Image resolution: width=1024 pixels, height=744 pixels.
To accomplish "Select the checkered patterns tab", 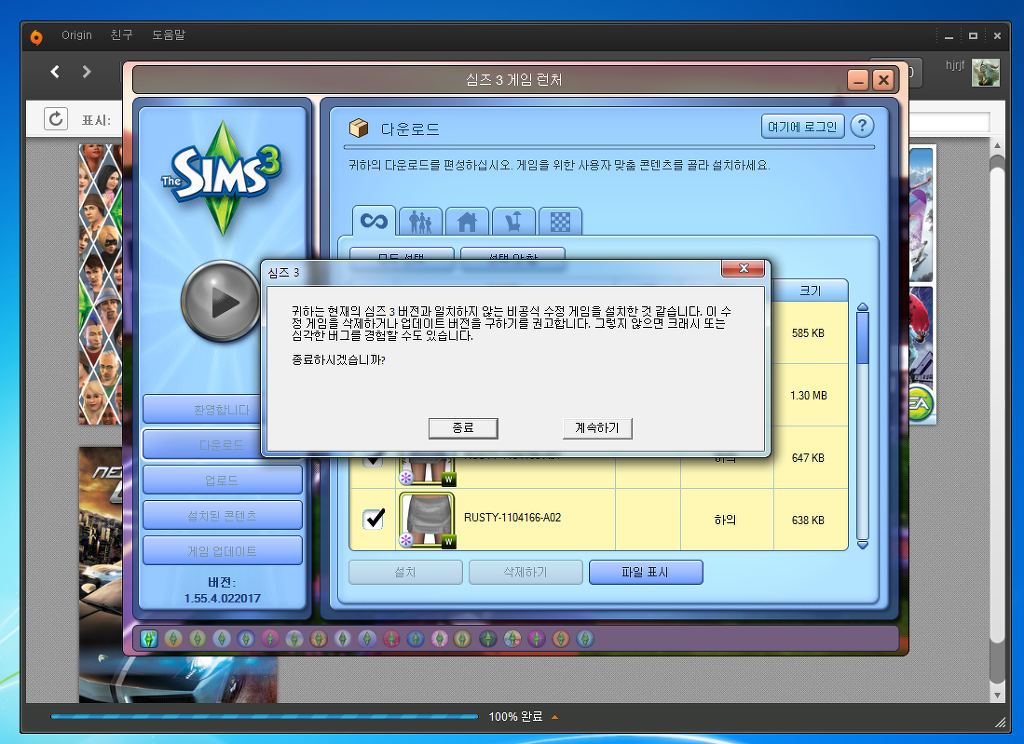I will tap(560, 222).
